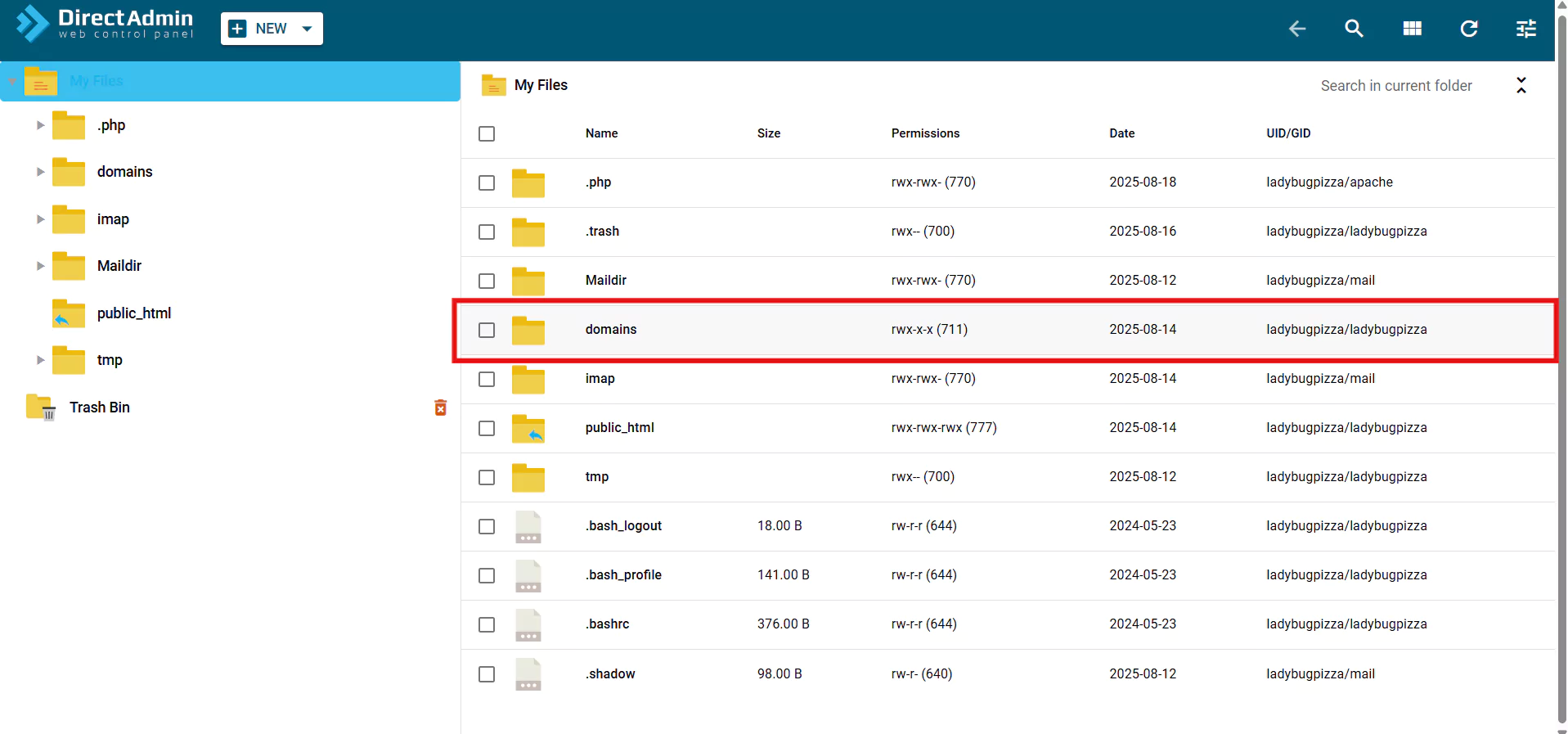Toggle the select-all checkbox in header
Viewport: 1568px width, 734px height.
487,133
